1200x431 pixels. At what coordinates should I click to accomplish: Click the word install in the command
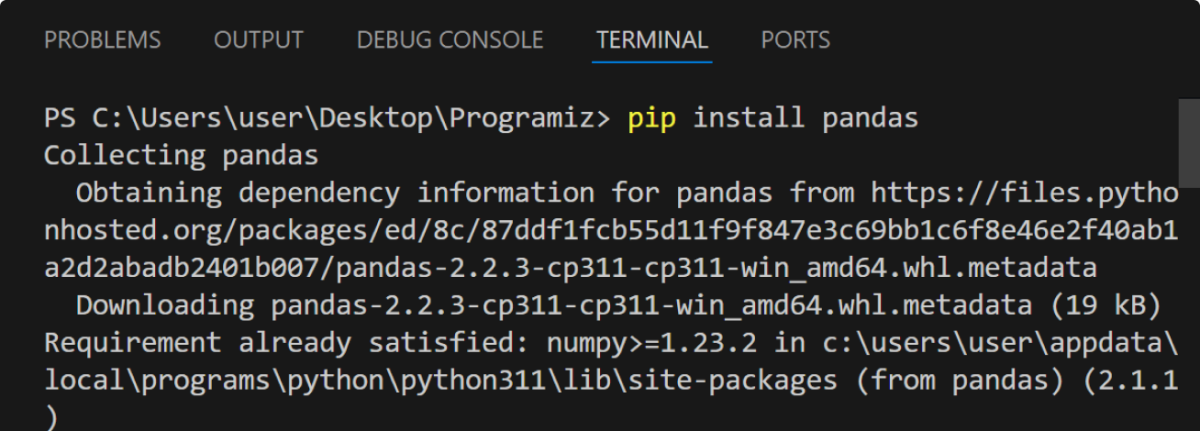(x=749, y=118)
